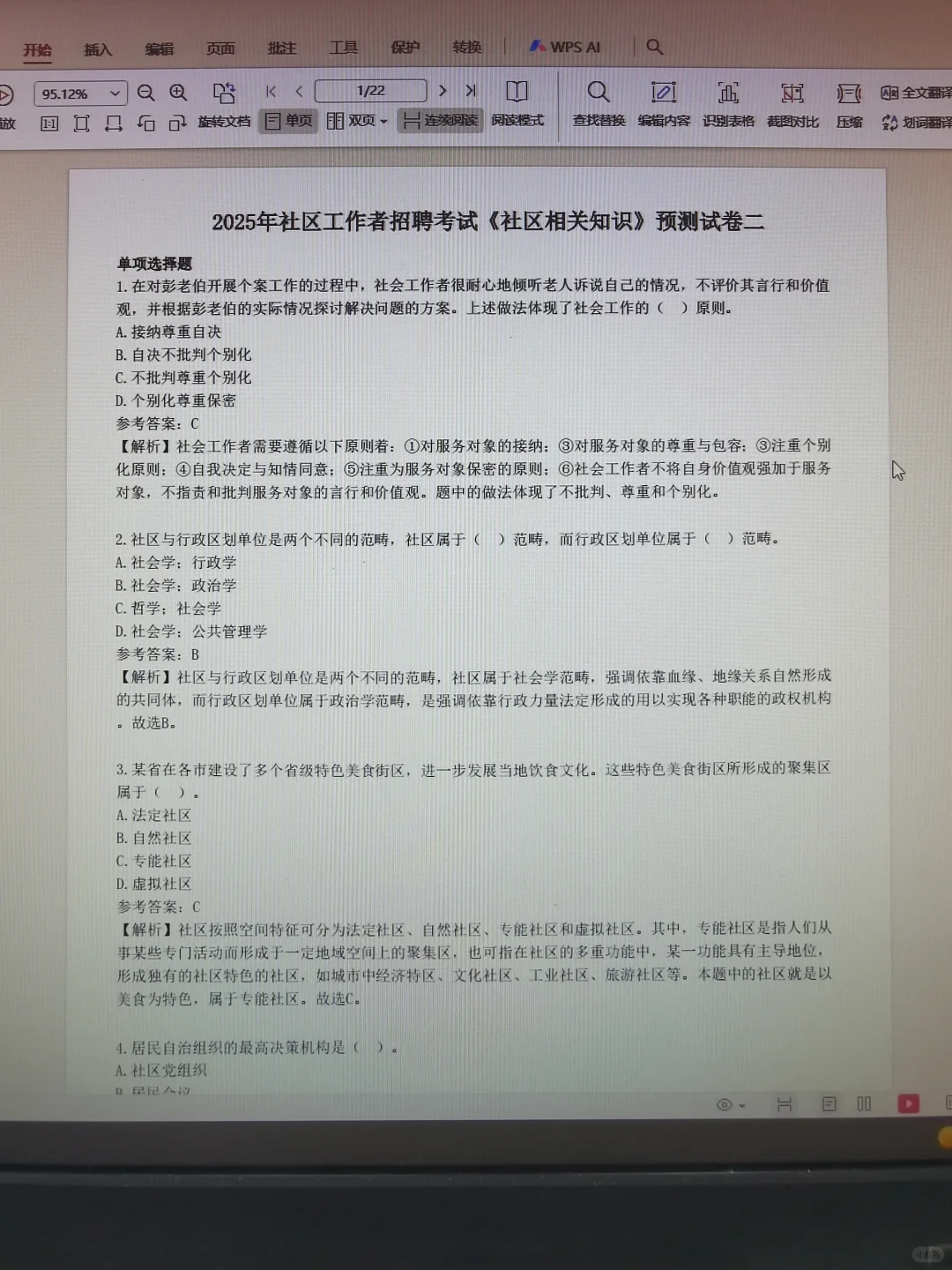Viewport: 952px width, 1270px height.
Task: Go to the previous page
Action: [x=300, y=91]
